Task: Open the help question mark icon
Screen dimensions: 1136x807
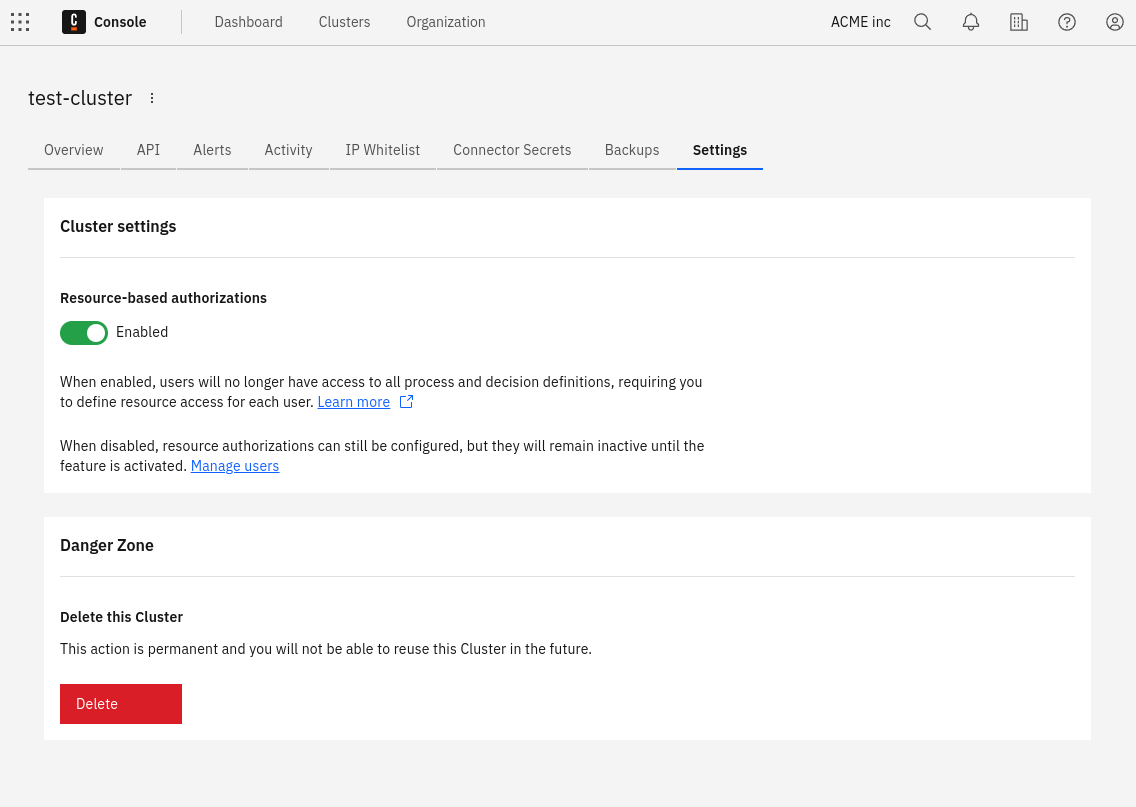Action: click(1066, 22)
